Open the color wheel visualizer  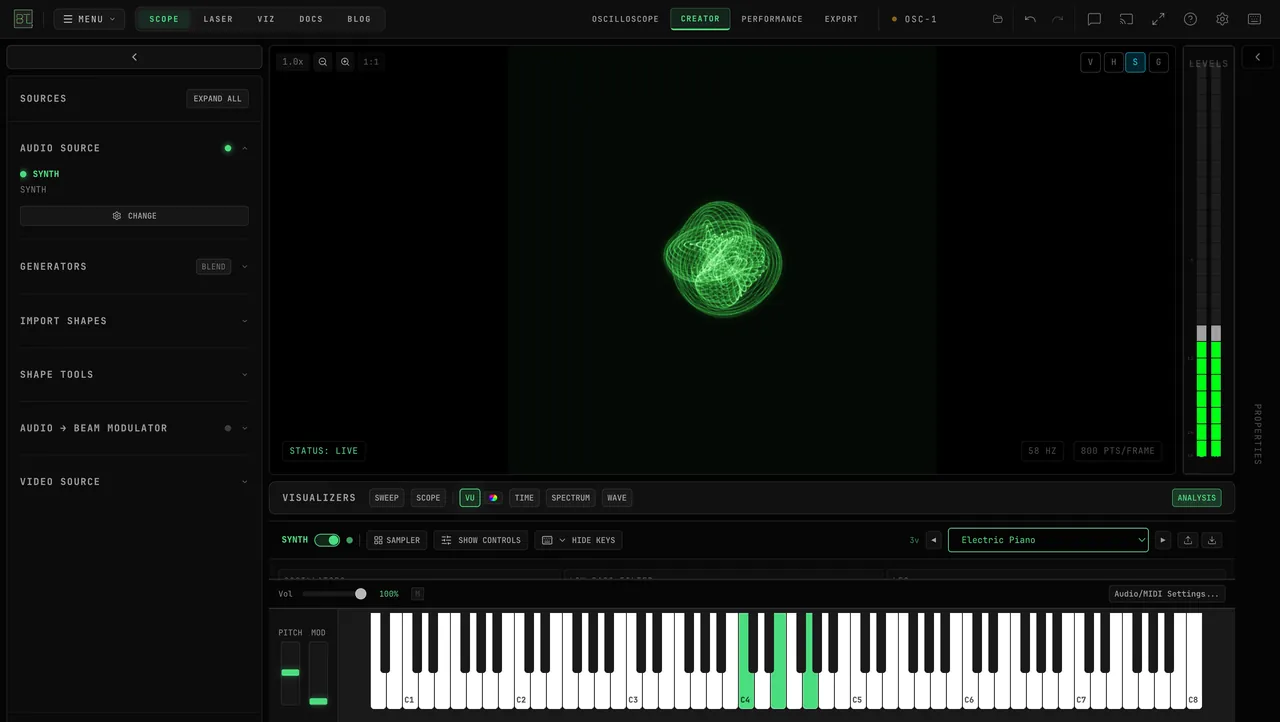[493, 498]
